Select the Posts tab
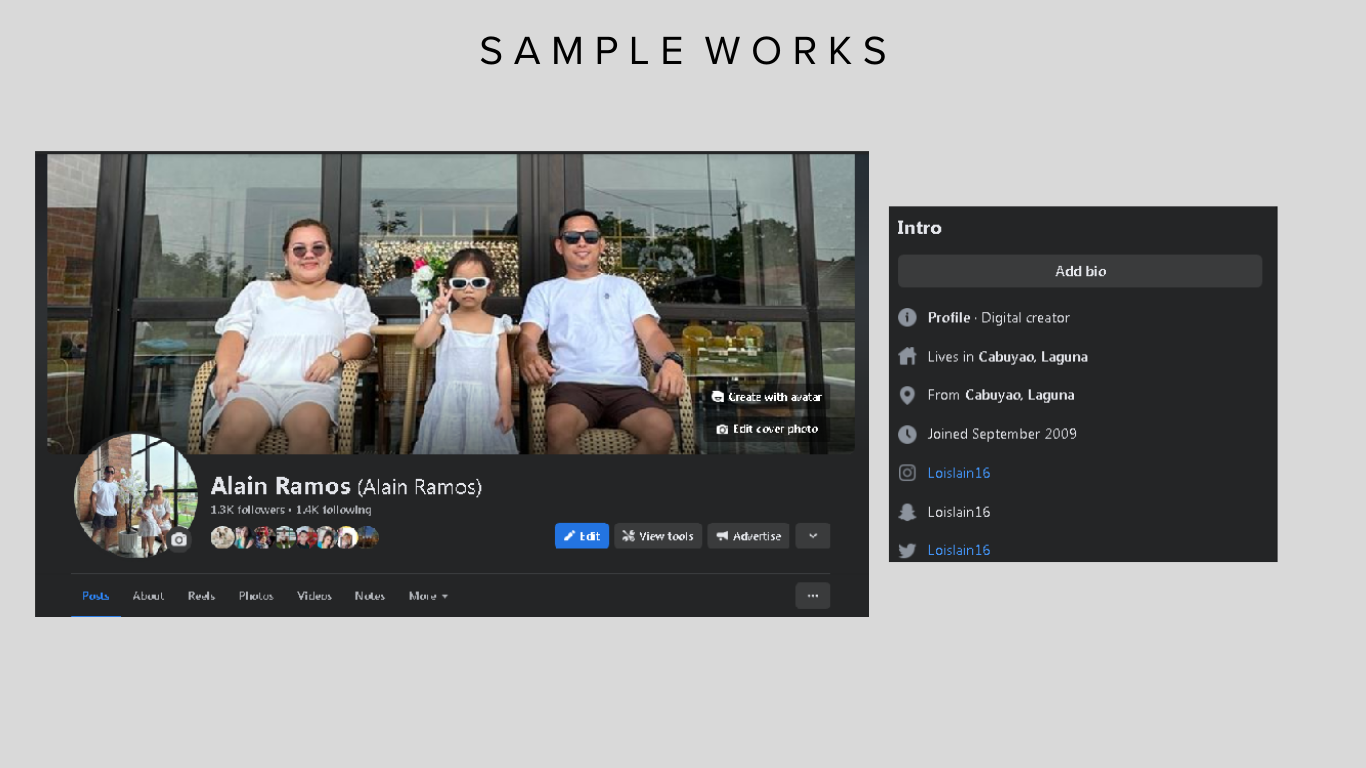Screen dimensions: 1366x768 pyautogui.click(x=96, y=596)
